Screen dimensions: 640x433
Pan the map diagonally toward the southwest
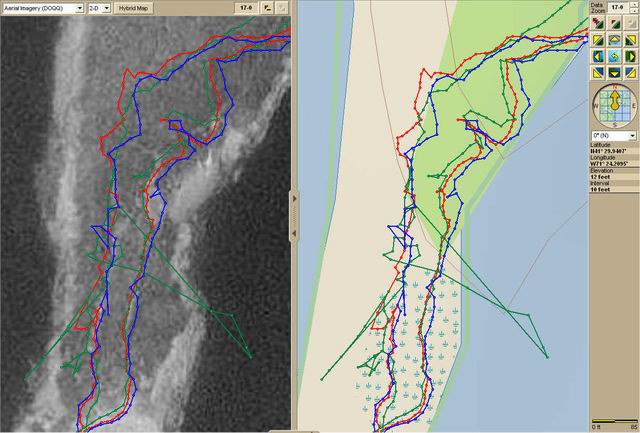(x=597, y=73)
